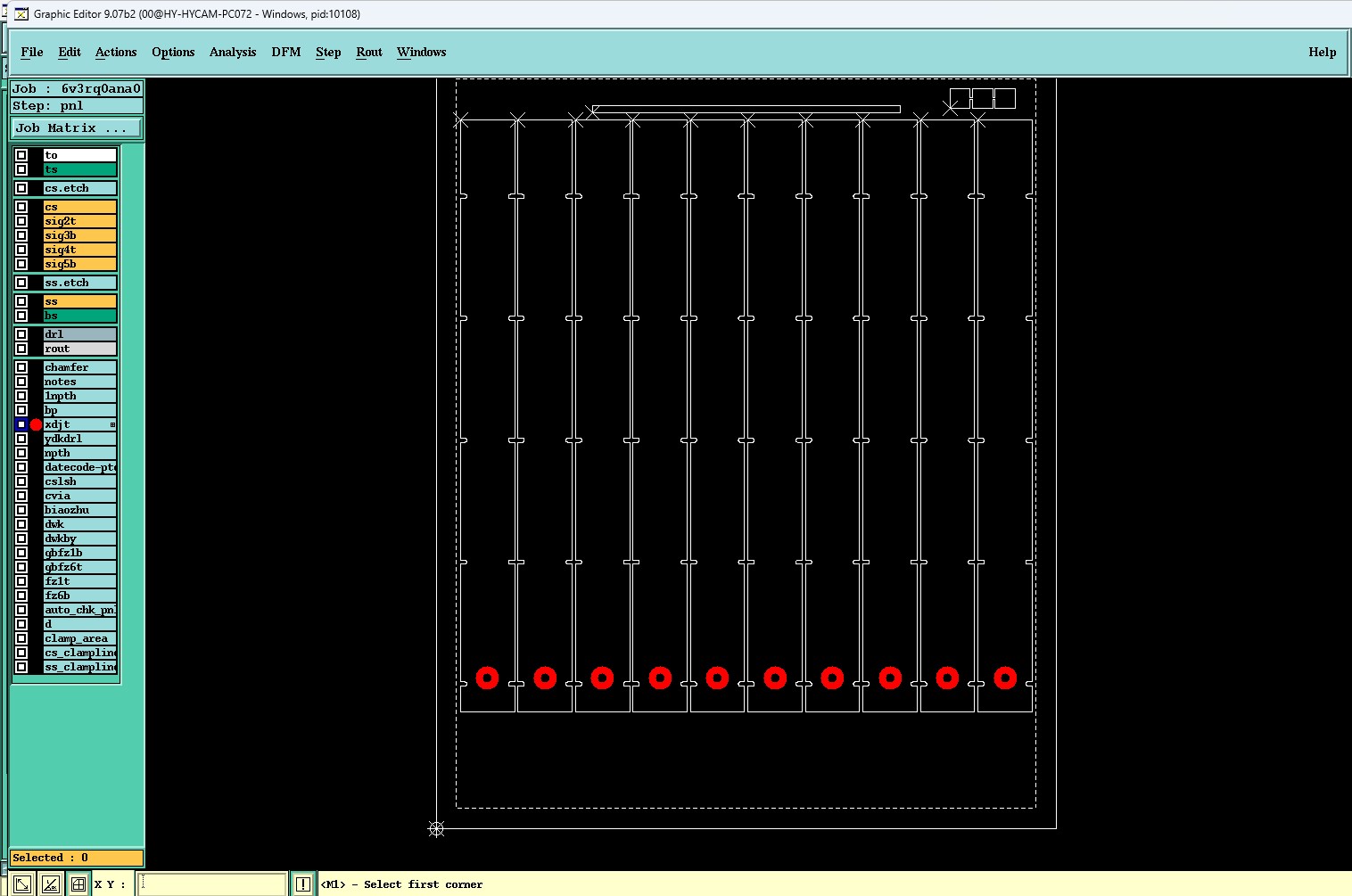The image size is (1352, 896).
Task: Select the sig3b layer name
Action: (x=80, y=235)
